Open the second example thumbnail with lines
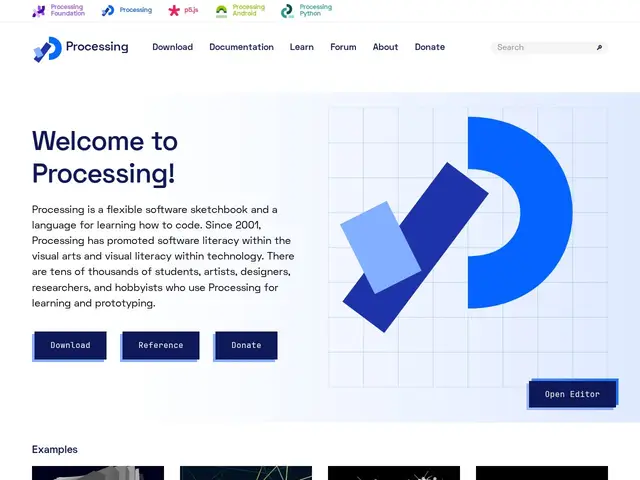Image resolution: width=640 pixels, height=480 pixels. point(246,473)
